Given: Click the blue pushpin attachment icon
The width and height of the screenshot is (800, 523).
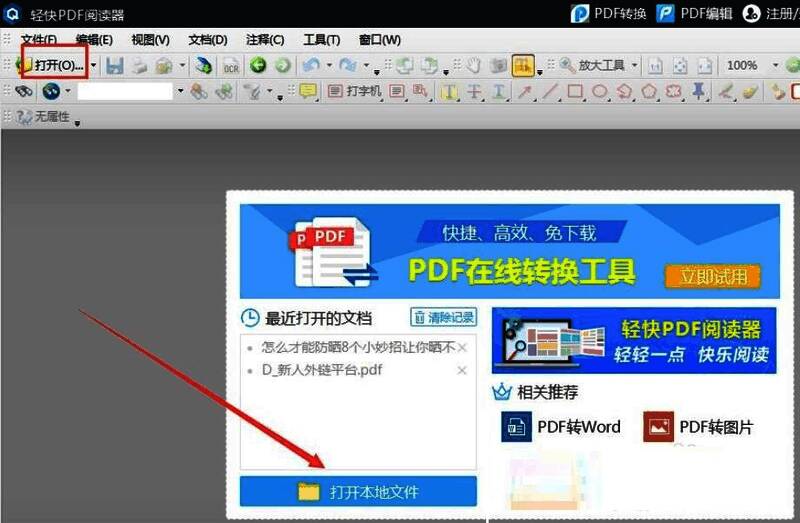Looking at the screenshot, I should coord(698,91).
